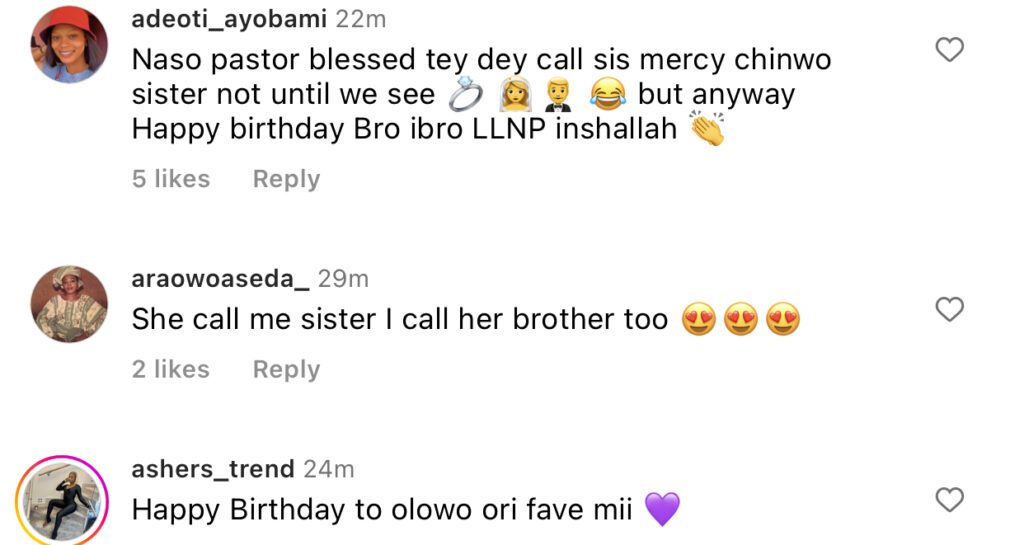Click the 24m timestamp on ashers_trend's comment
Image resolution: width=1024 pixels, height=545 pixels.
point(329,469)
